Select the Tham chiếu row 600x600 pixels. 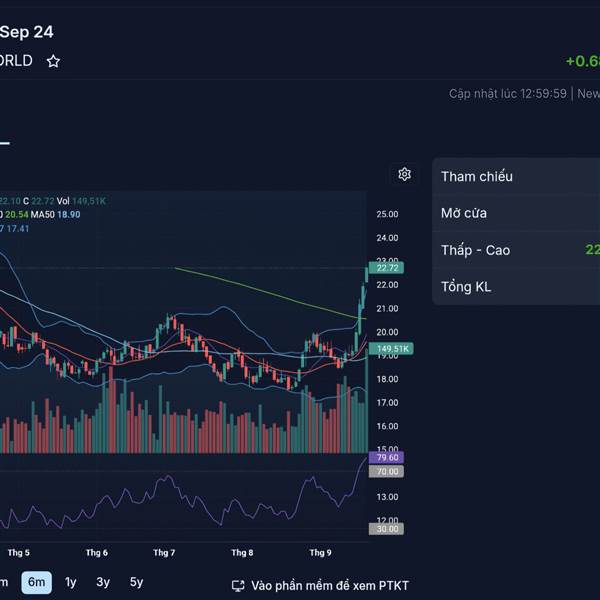(515, 176)
